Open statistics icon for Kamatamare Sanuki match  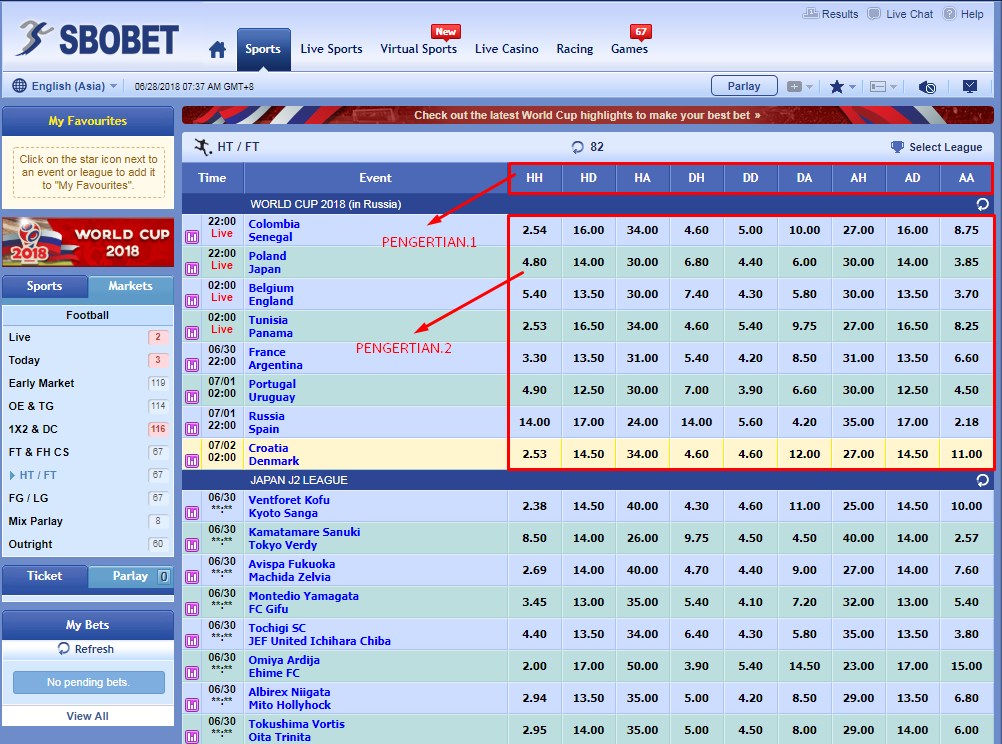click(x=192, y=545)
